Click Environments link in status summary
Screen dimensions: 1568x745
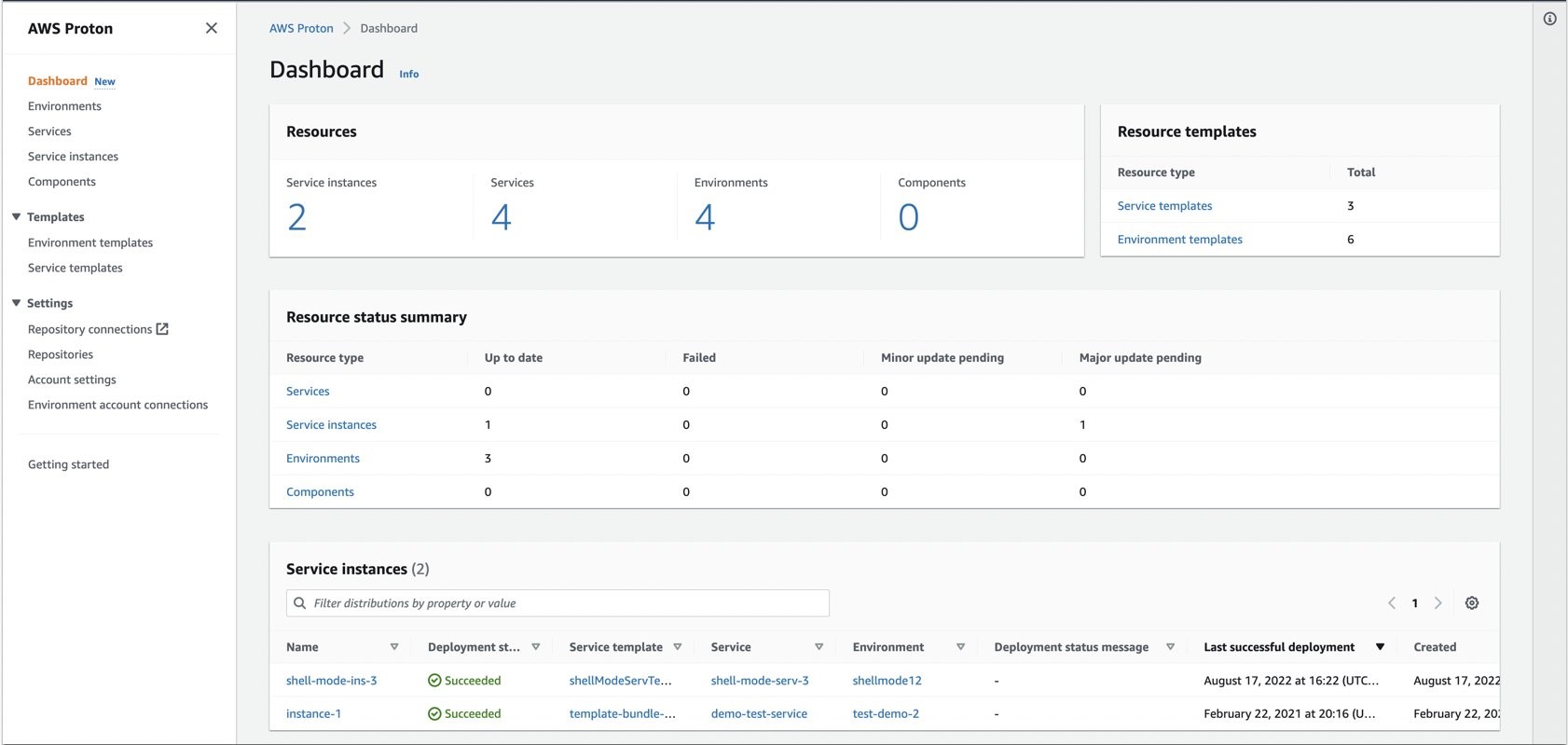[323, 459]
